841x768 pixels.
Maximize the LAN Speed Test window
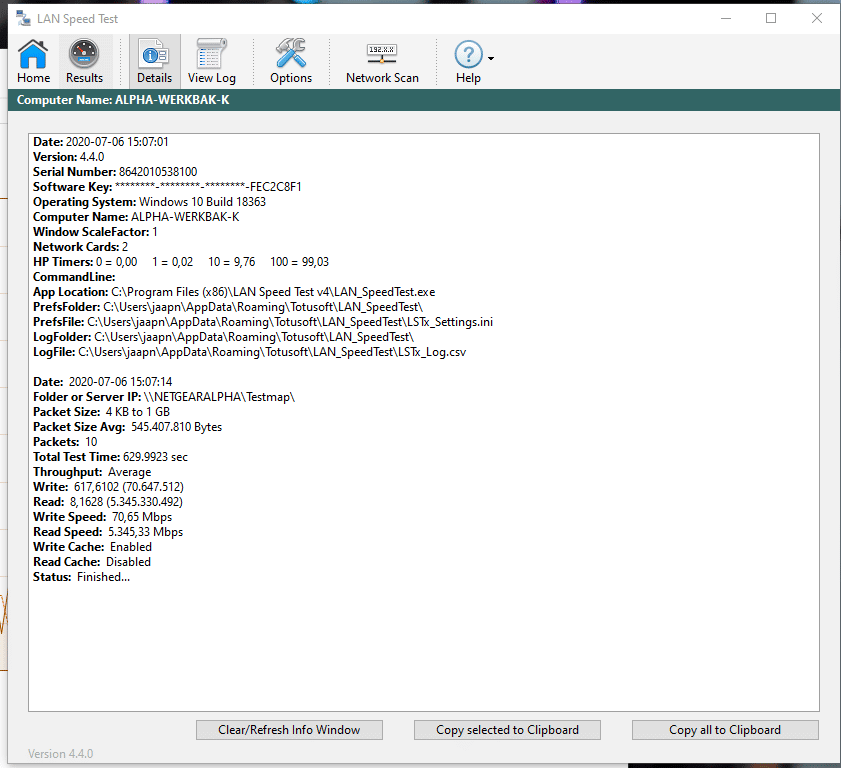(771, 18)
